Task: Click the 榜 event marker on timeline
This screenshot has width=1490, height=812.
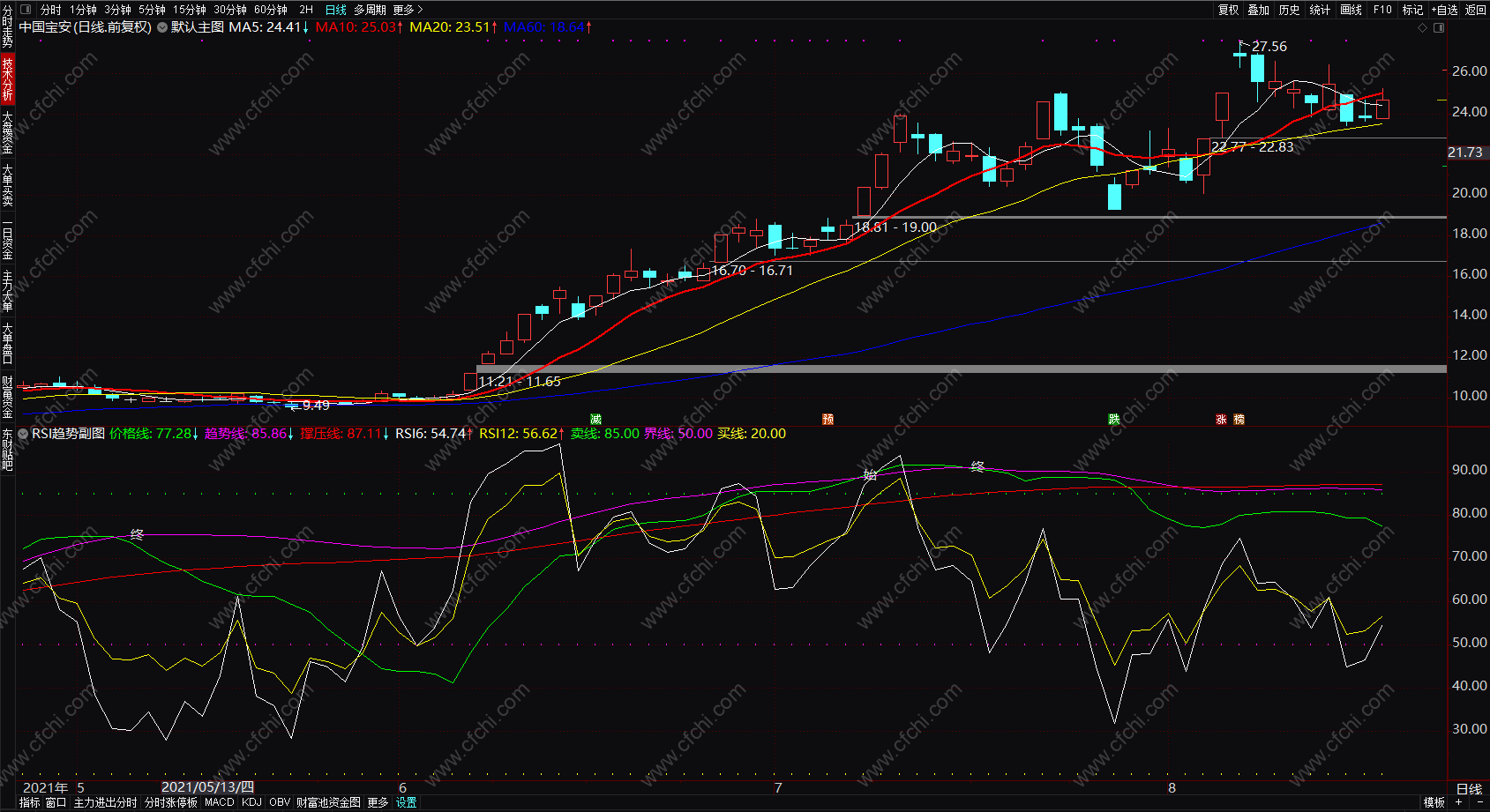Action: pos(1239,420)
